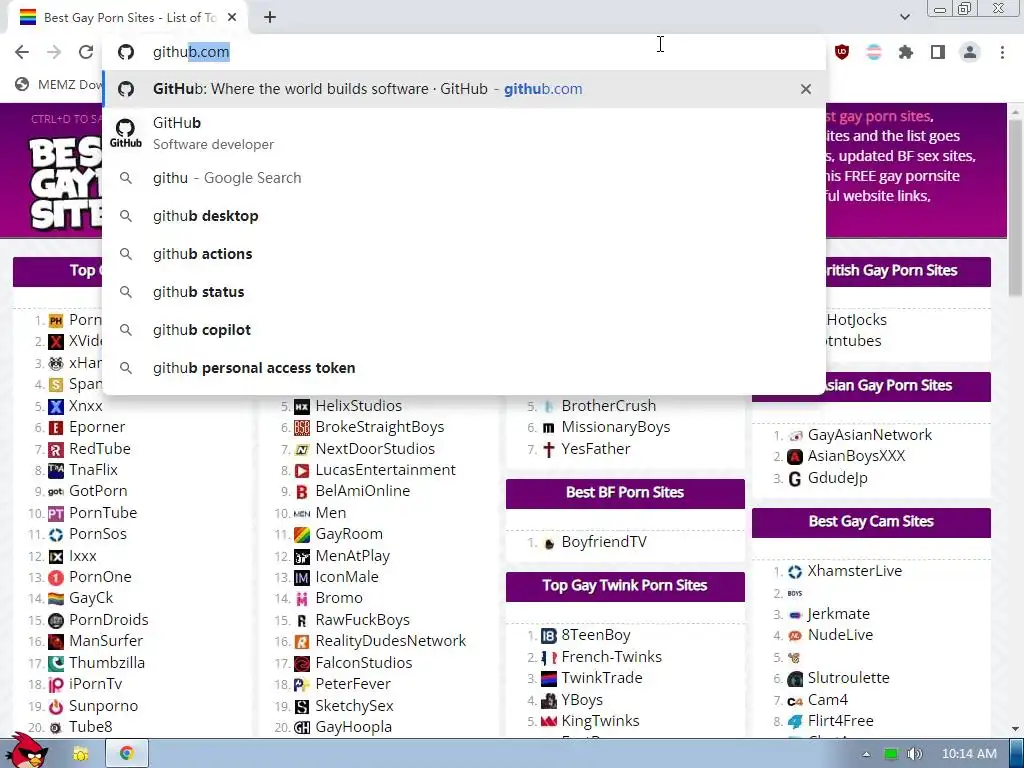Click the browser back arrow
Viewport: 1024px width, 768px height.
point(22,52)
